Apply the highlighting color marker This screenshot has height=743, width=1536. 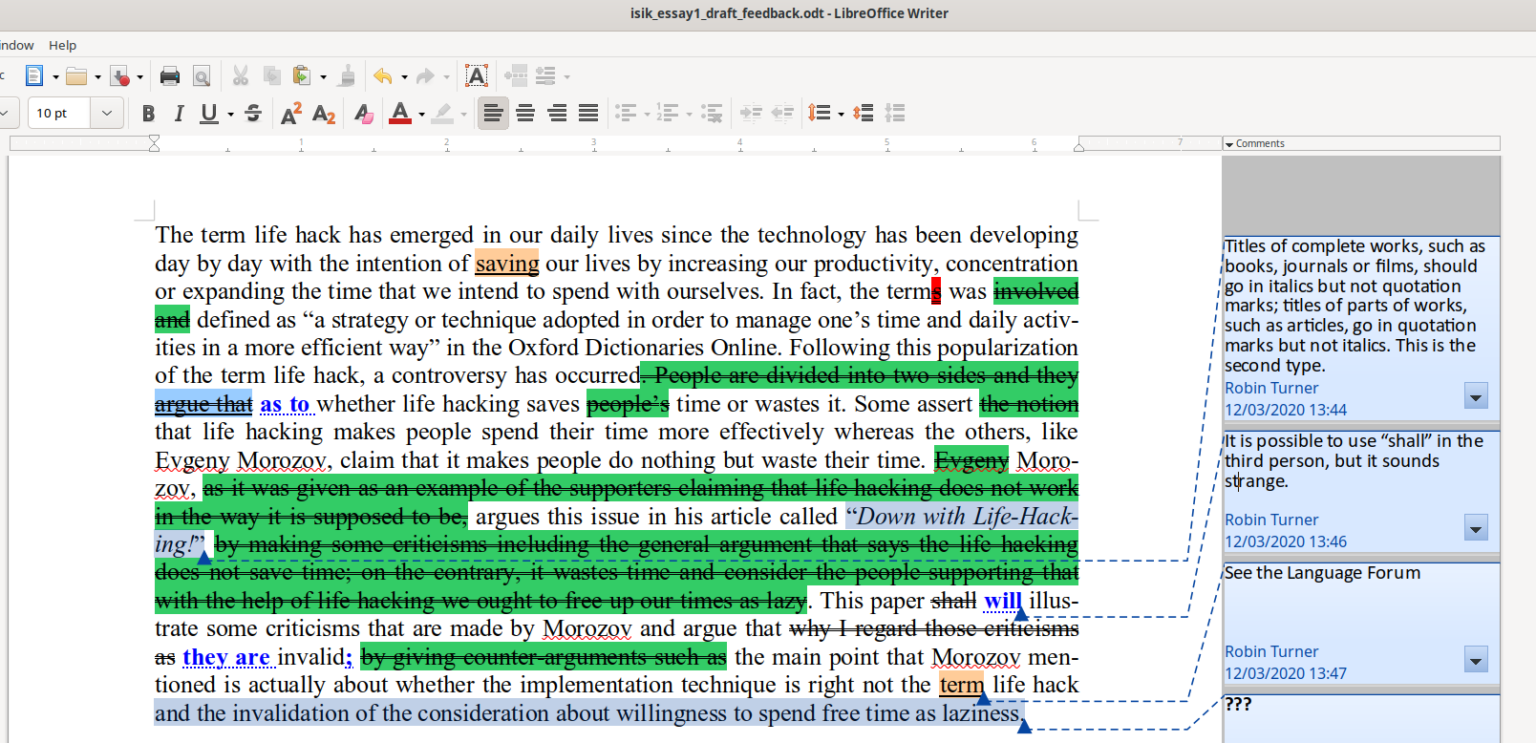click(x=444, y=114)
